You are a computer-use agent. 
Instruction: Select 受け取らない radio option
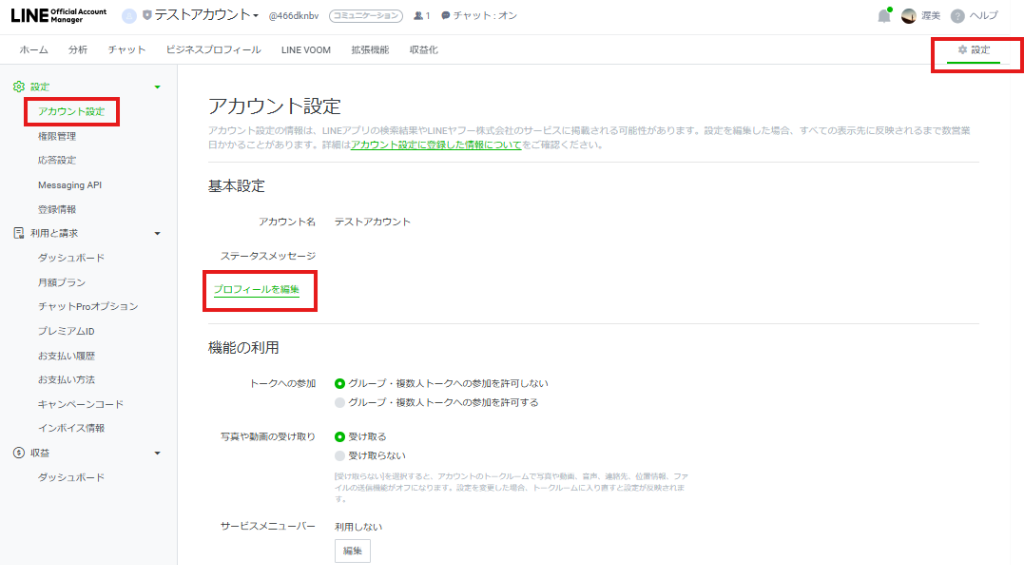pos(340,455)
